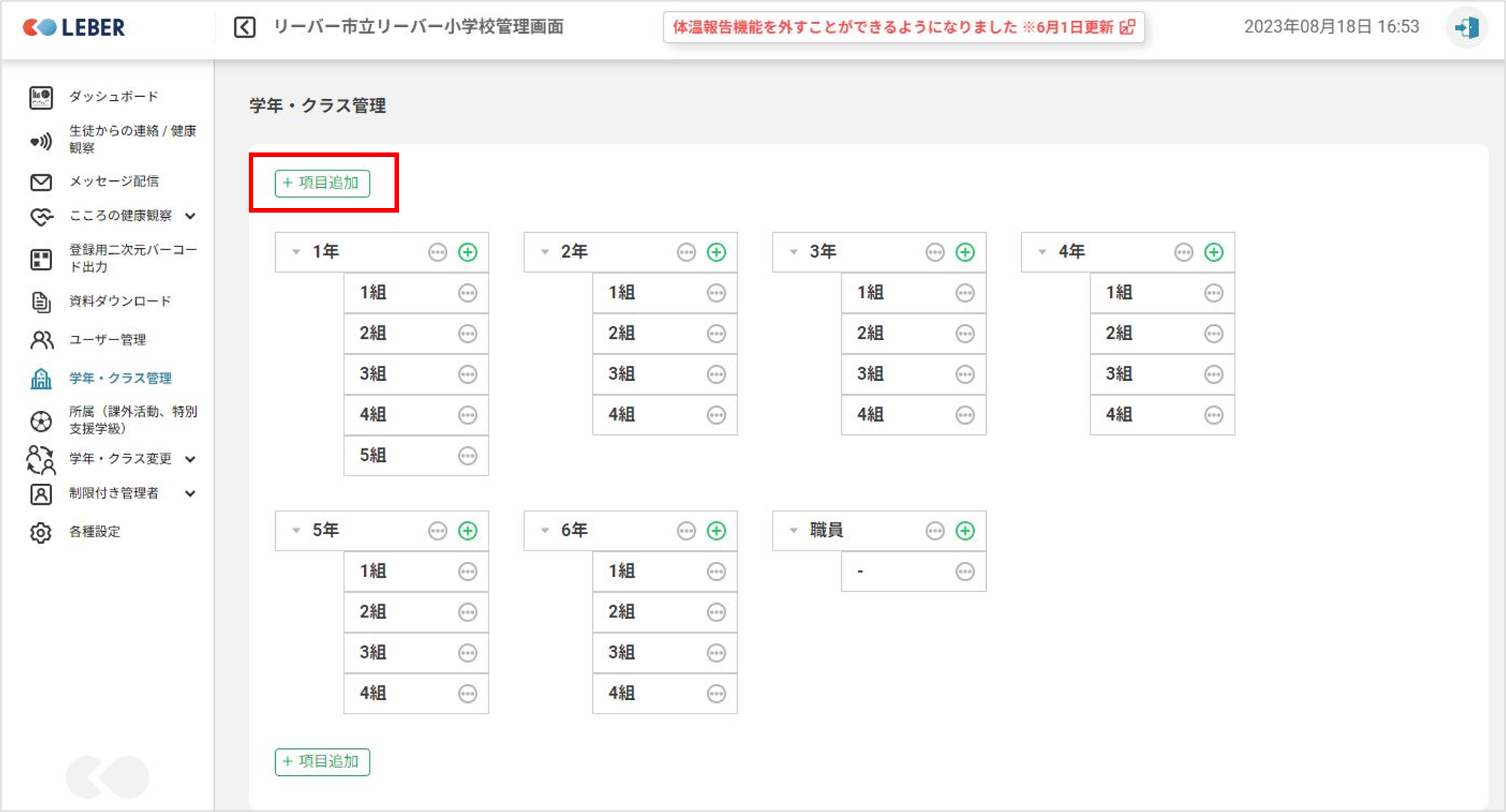Expand こころの健康観察 sidebar submenu

[x=190, y=216]
